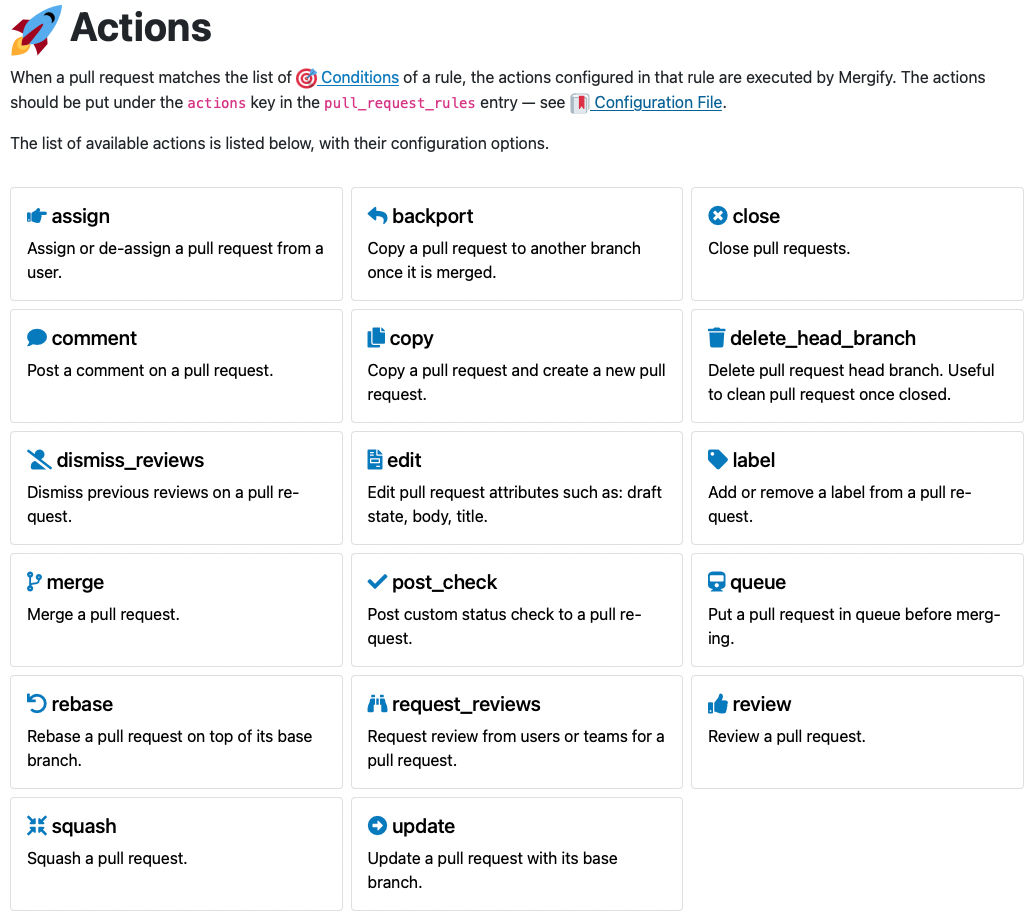Select the update action card title
The height and width of the screenshot is (923, 1036).
tap(424, 826)
